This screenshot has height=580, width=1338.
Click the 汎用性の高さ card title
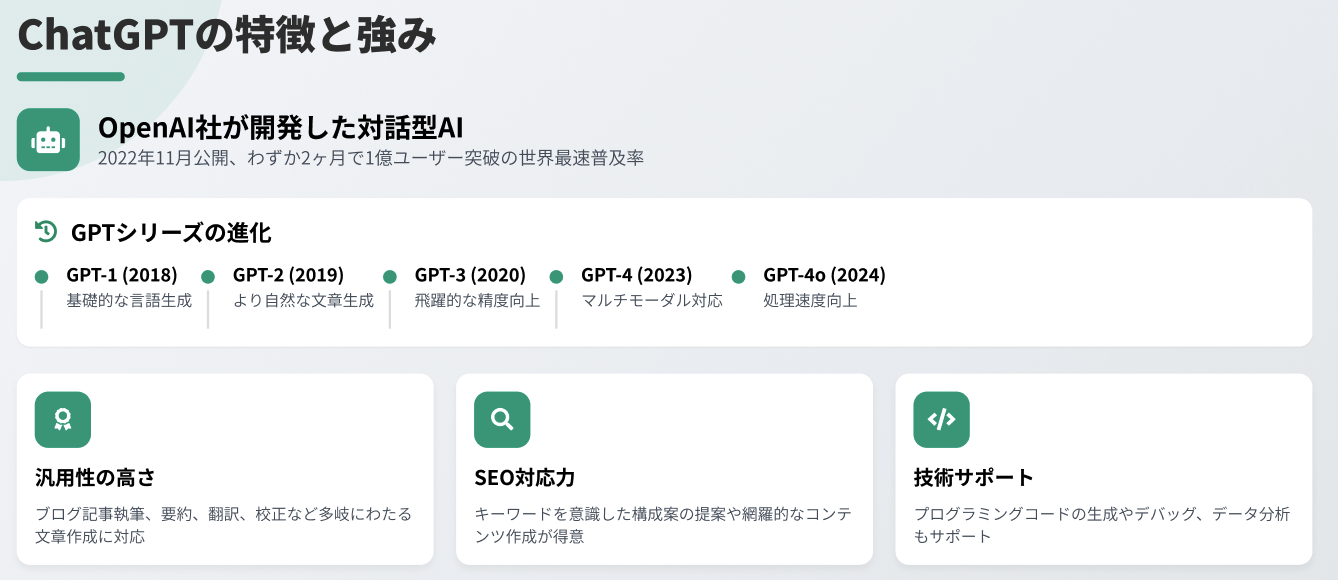pos(95,477)
